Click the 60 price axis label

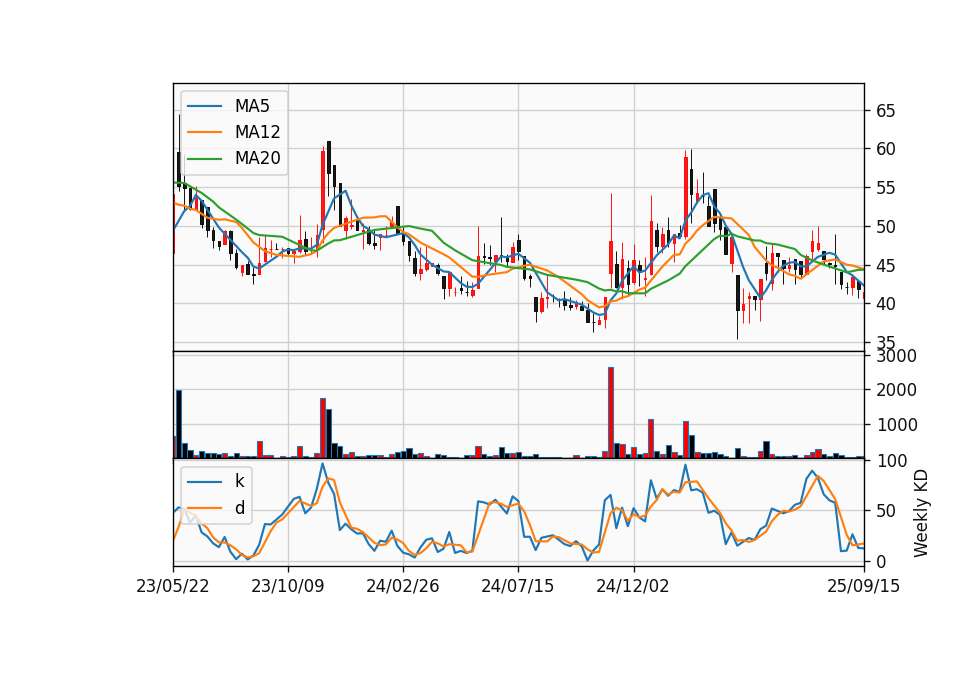[885, 149]
